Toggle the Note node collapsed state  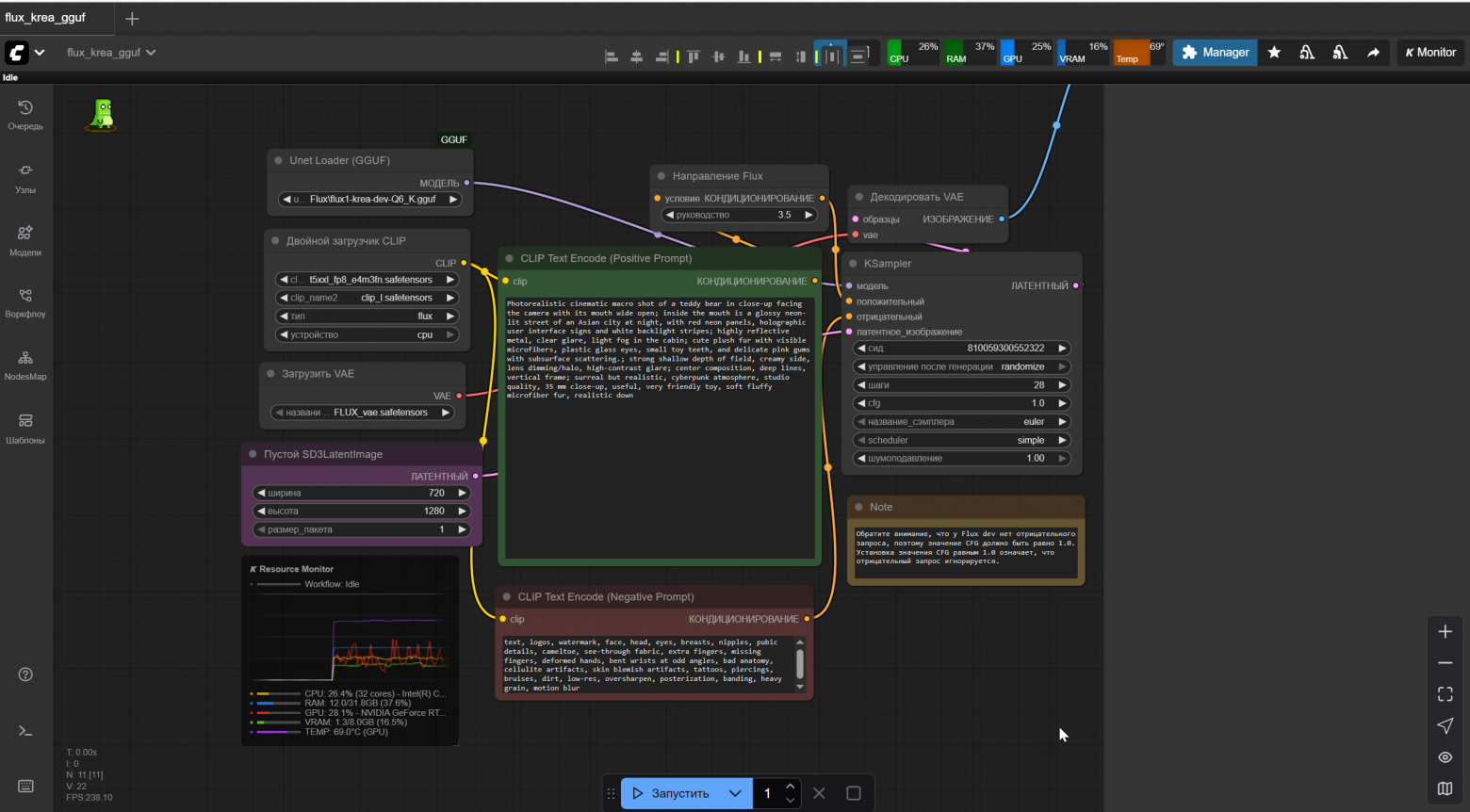click(x=860, y=507)
